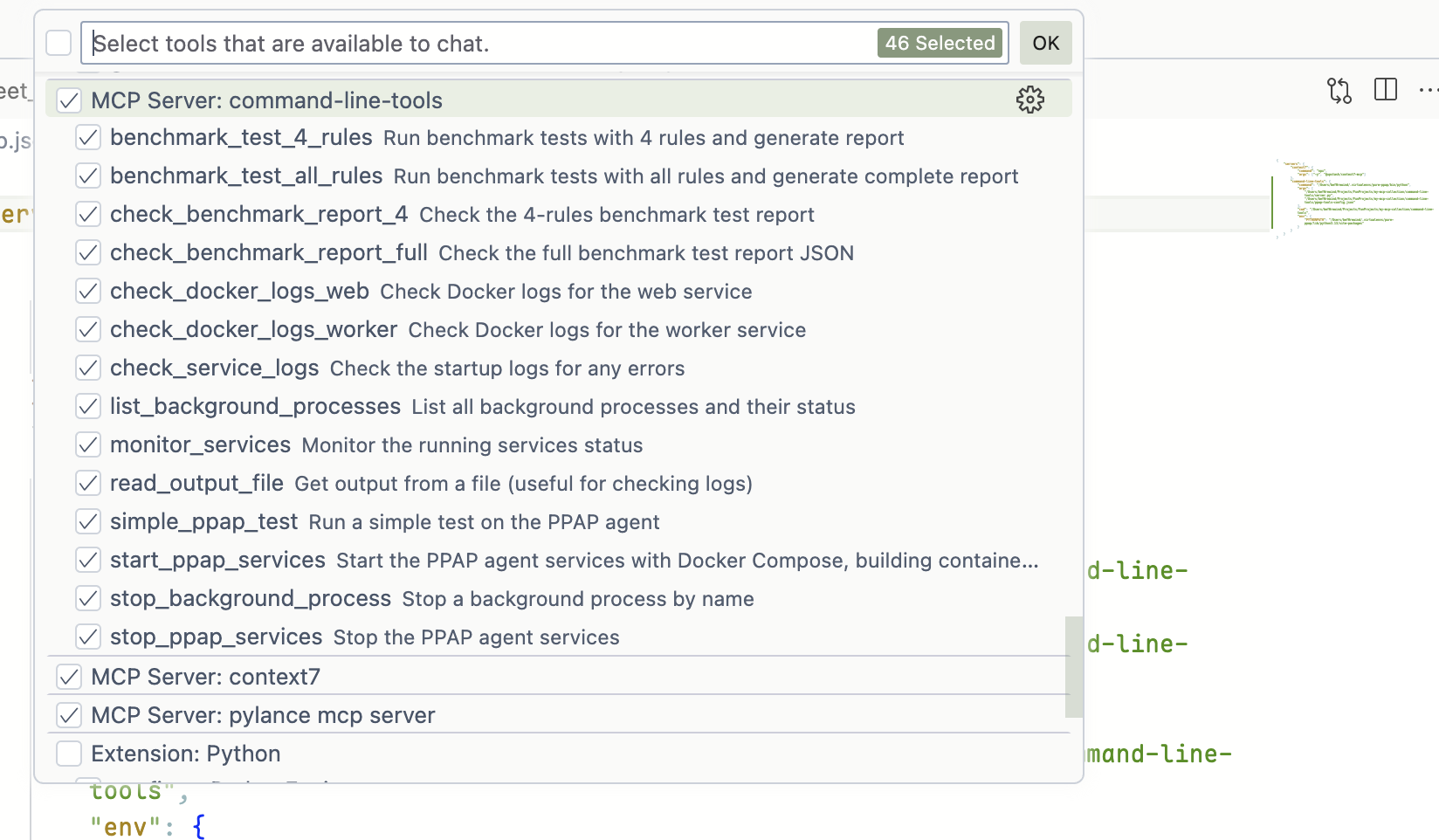The height and width of the screenshot is (840, 1439).
Task: Select 'Stop a background process by name' text
Action: pyautogui.click(x=578, y=599)
